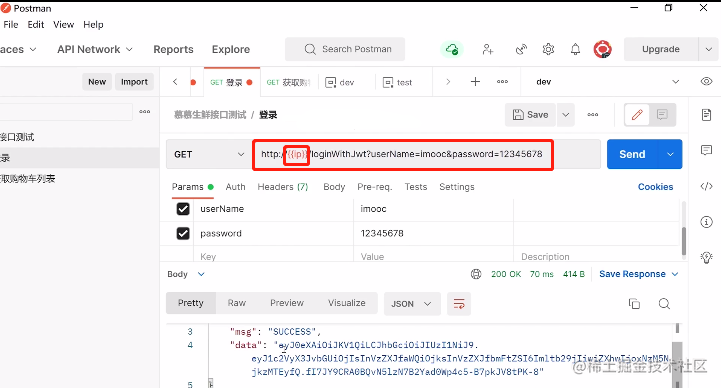Click the Save button
Image resolution: width=721 pixels, height=388 pixels.
click(x=531, y=114)
